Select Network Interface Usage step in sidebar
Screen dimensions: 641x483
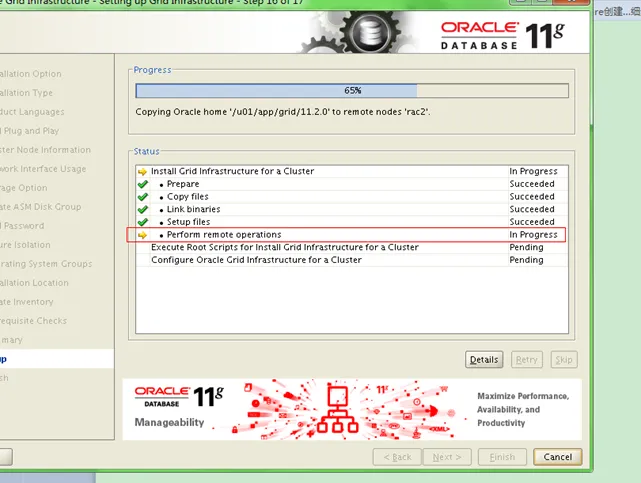click(43, 169)
